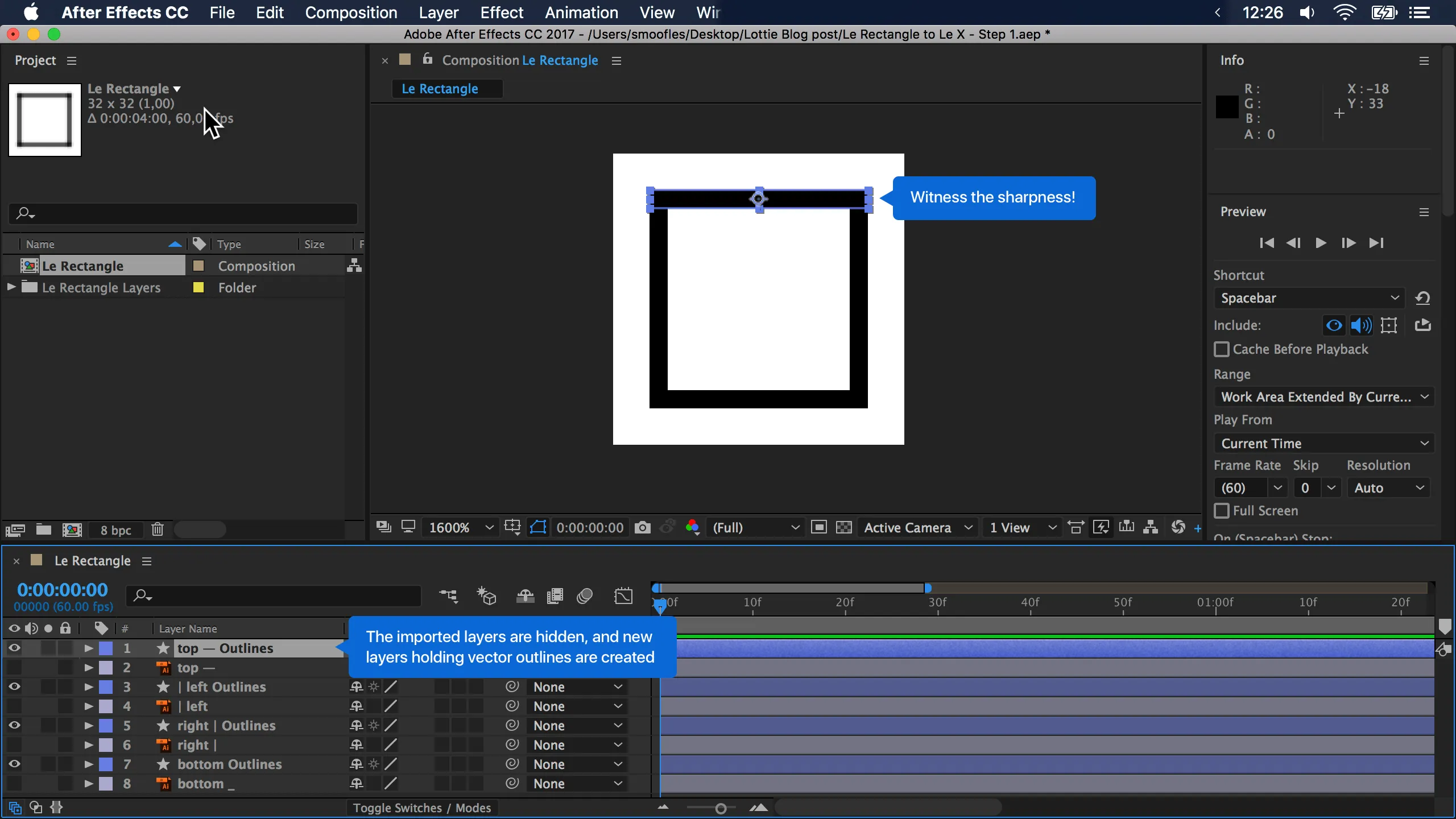Click the 8 bpc color depth button
The width and height of the screenshot is (1456, 819).
pyautogui.click(x=115, y=530)
